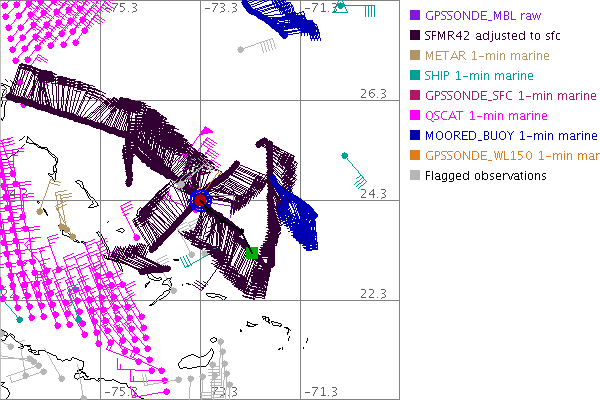Click the dark SFMR42 legend color square
The image size is (600, 400).
pyautogui.click(x=415, y=36)
